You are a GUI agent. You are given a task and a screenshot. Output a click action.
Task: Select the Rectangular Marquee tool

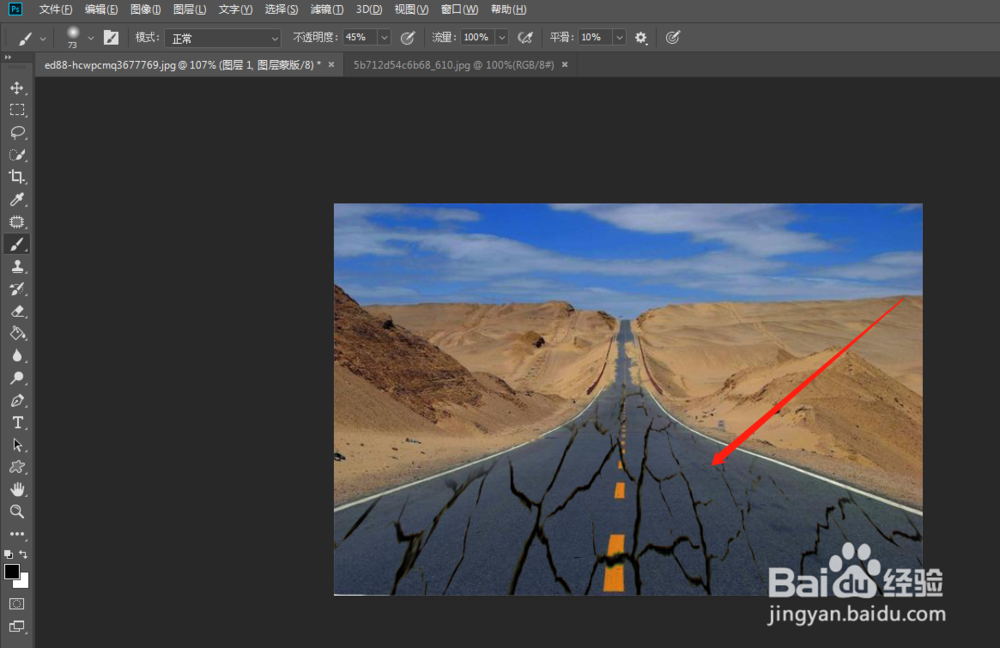point(17,110)
